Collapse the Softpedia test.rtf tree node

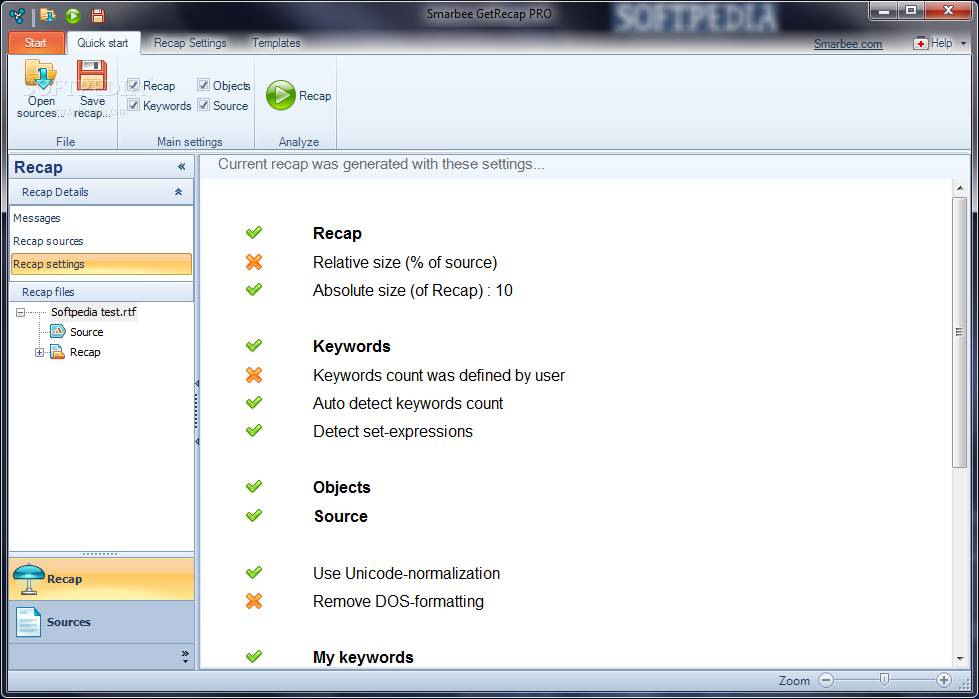pos(20,312)
